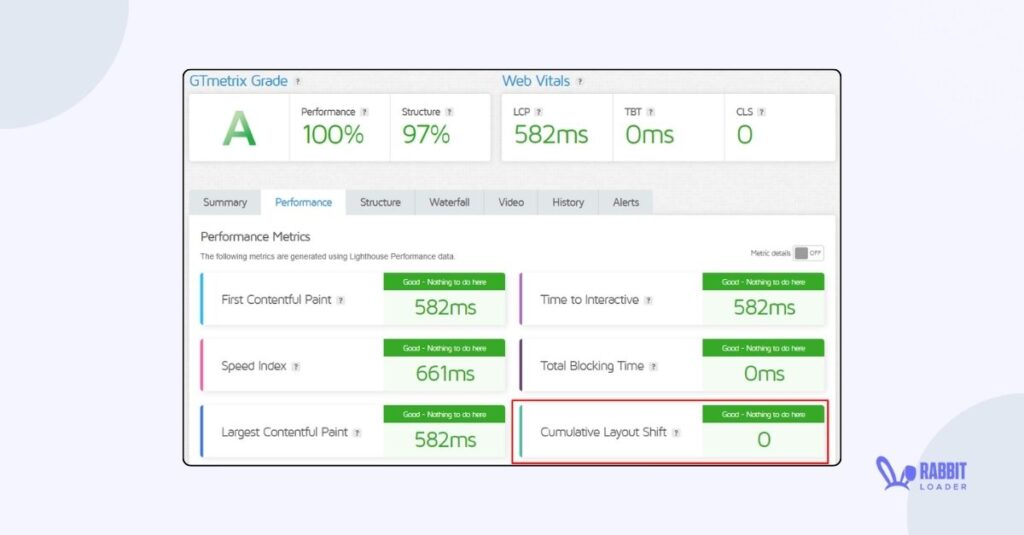Click the GTmetrix Grade heading

[238, 81]
